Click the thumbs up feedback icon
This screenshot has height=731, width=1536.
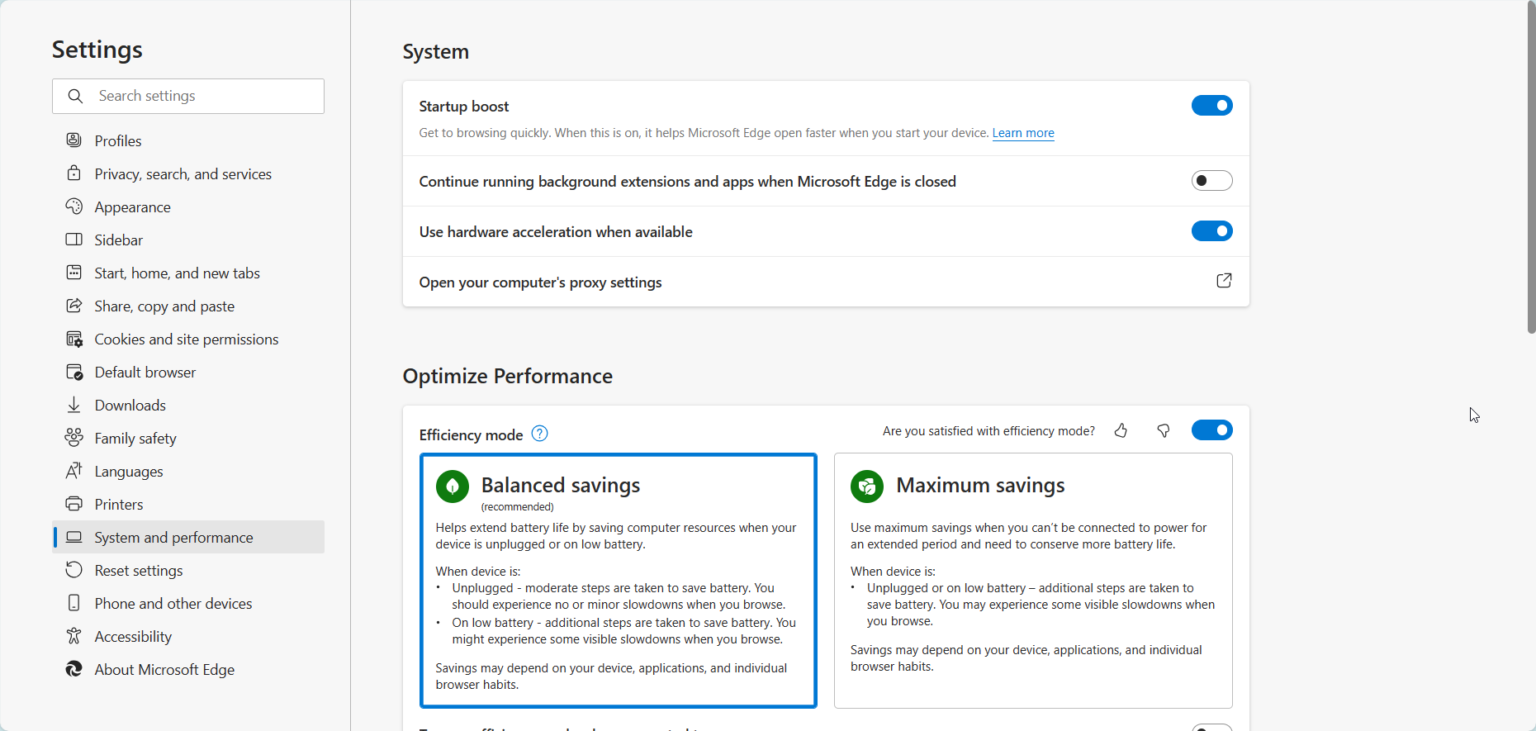click(1121, 430)
